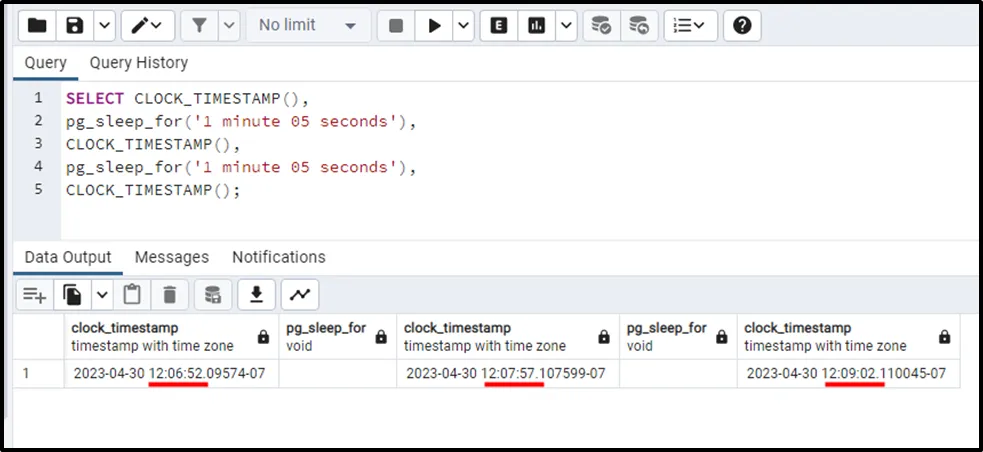Open the Help question mark icon
The image size is (983, 452).
[x=741, y=26]
